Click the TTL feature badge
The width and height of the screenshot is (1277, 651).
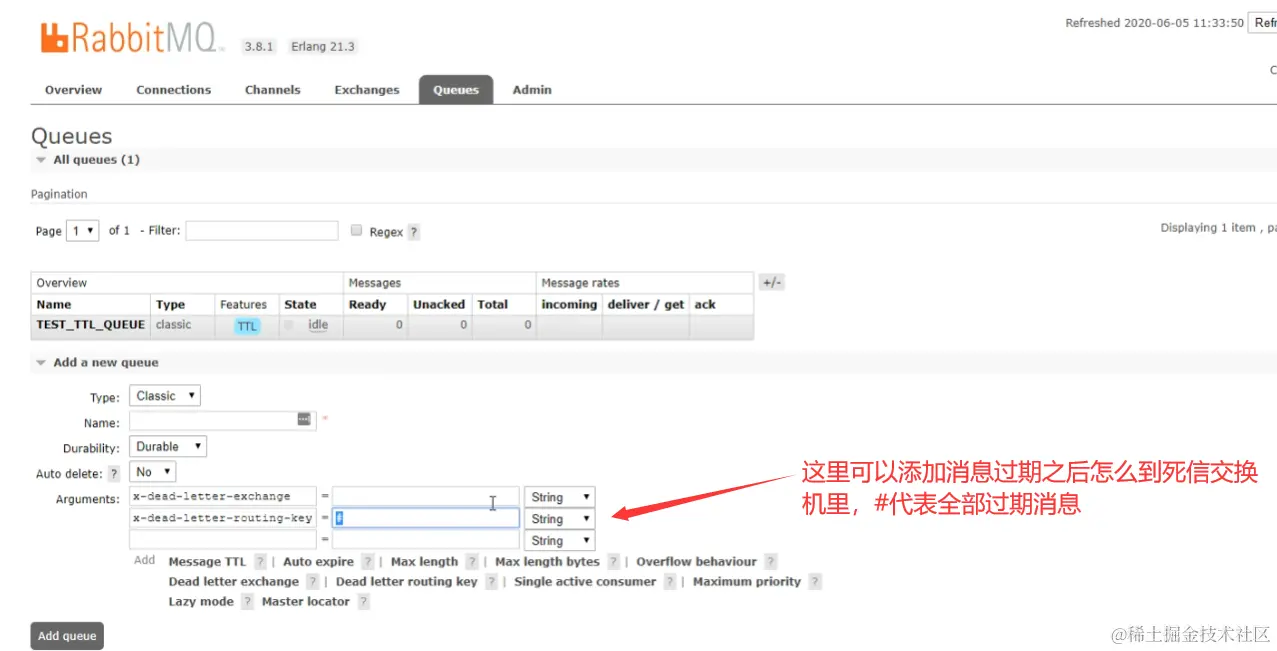[x=247, y=326]
